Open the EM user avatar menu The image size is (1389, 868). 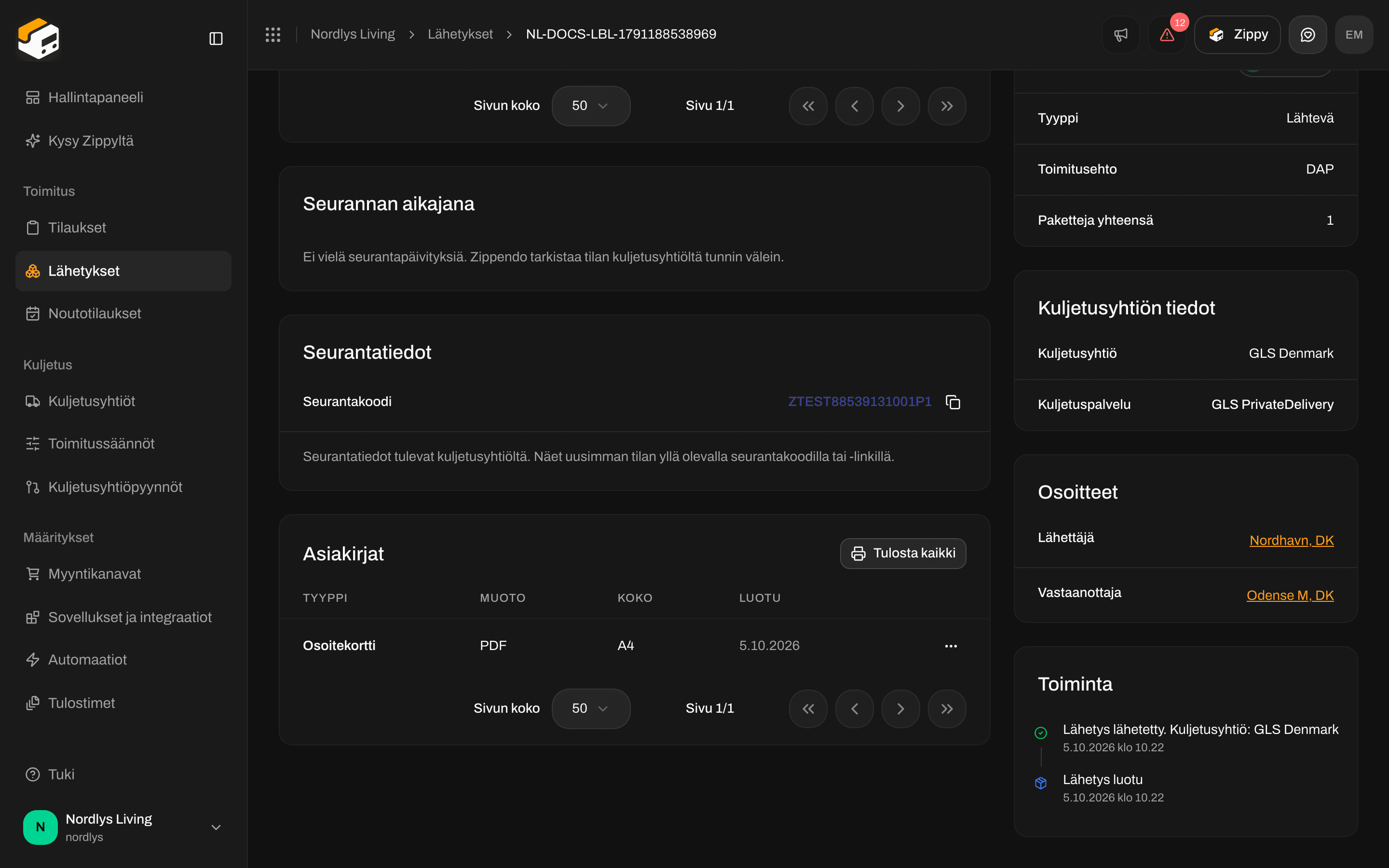pos(1354,34)
